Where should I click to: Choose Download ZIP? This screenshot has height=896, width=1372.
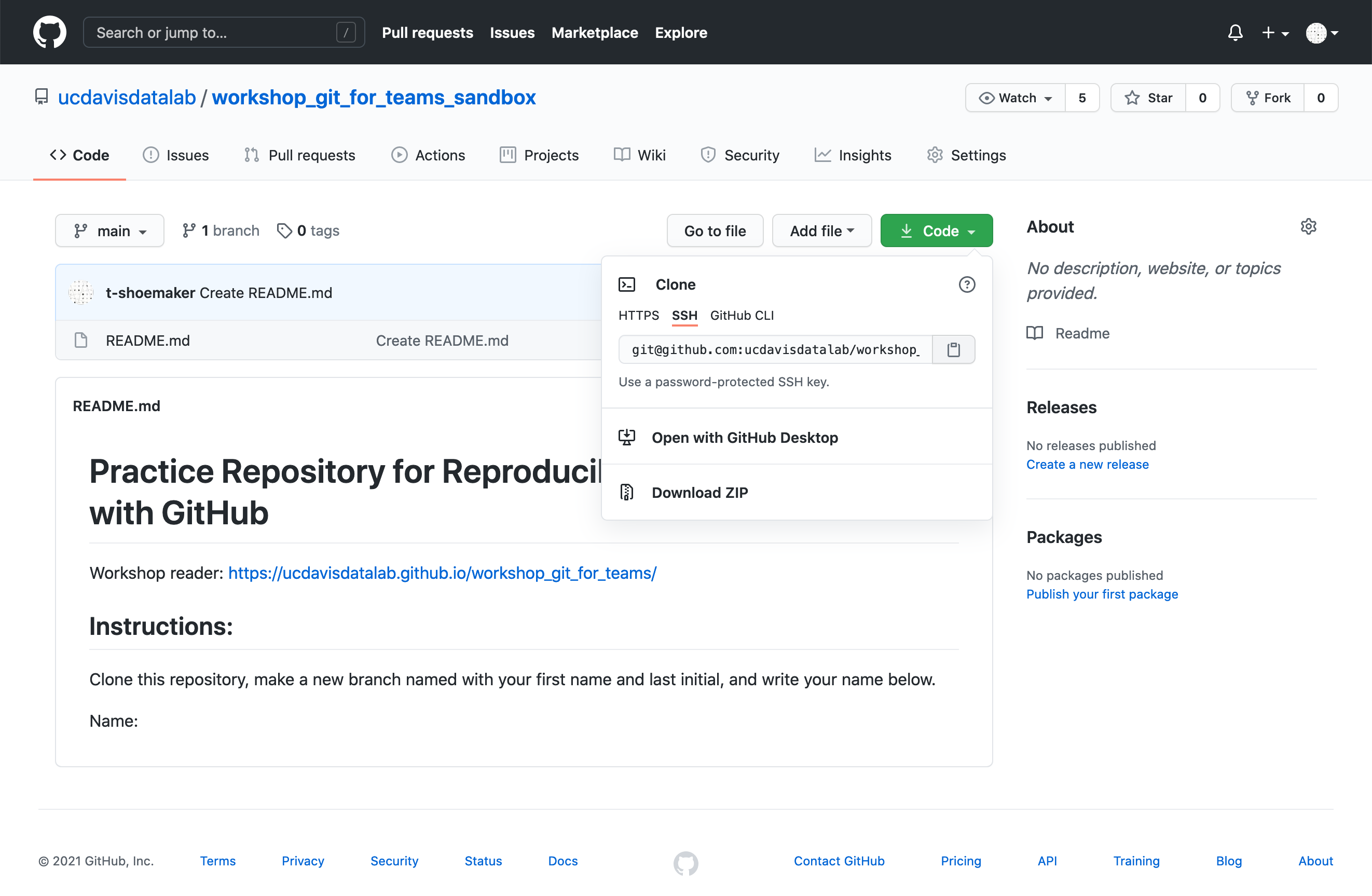coord(797,493)
